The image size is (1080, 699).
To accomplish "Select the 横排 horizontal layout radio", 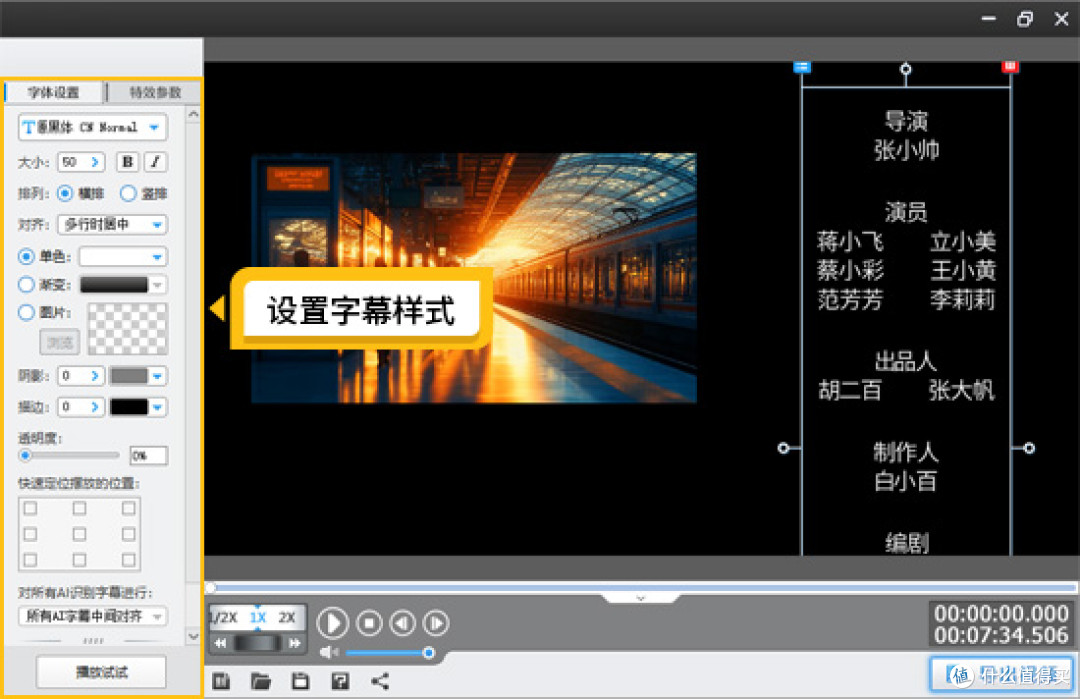I will (65, 194).
